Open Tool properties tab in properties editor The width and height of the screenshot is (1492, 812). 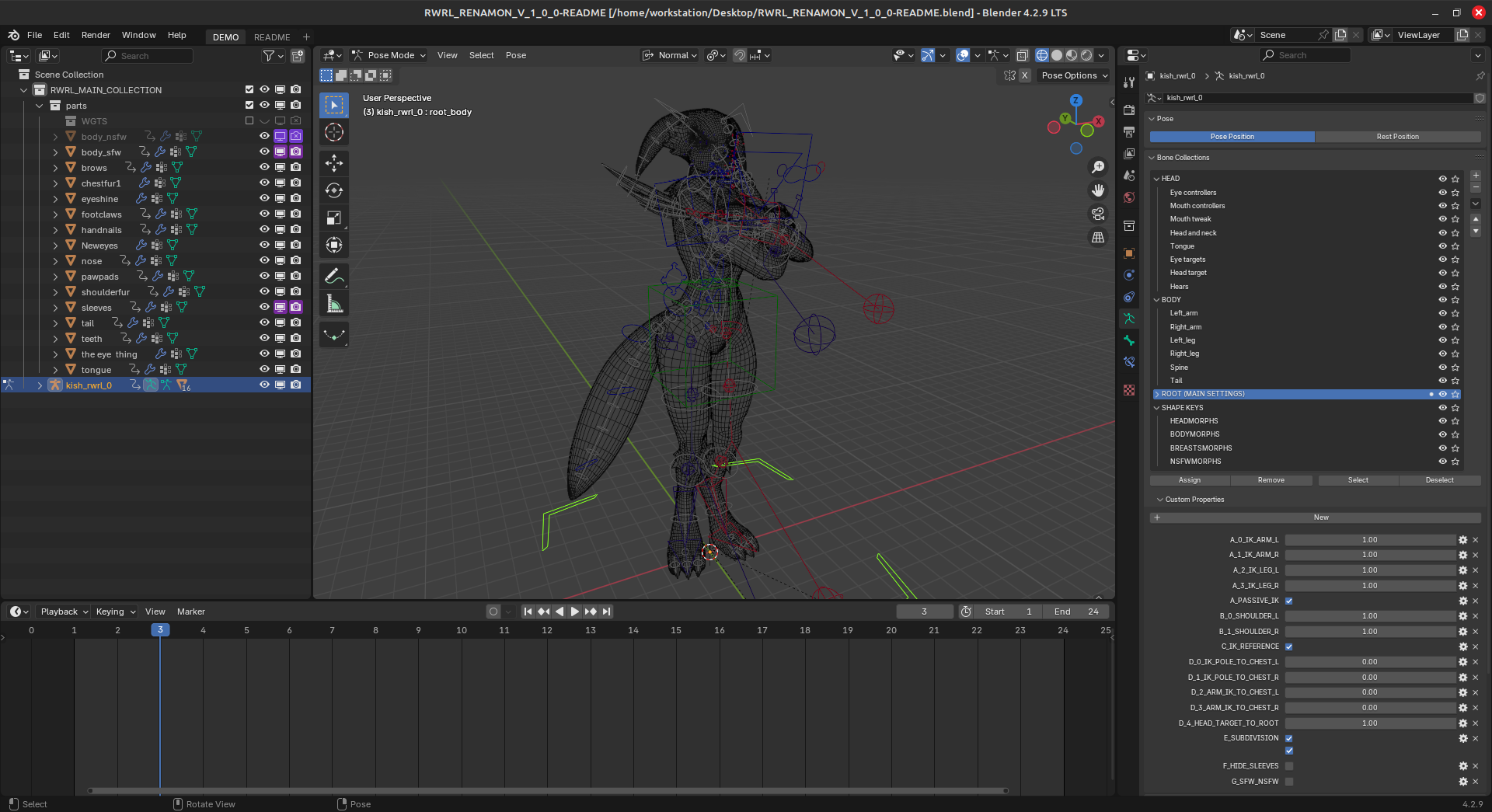coord(1129,82)
